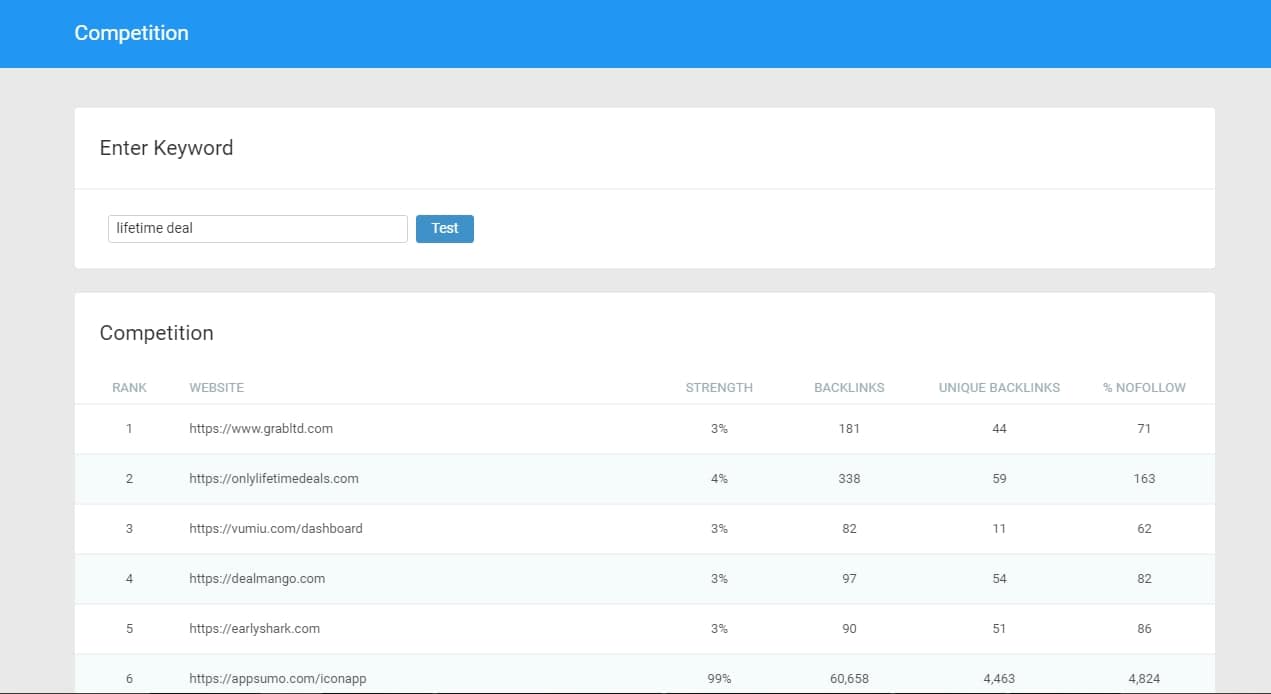Select the 338 backlinks cell
Screen dimensions: 1271x694
(849, 479)
